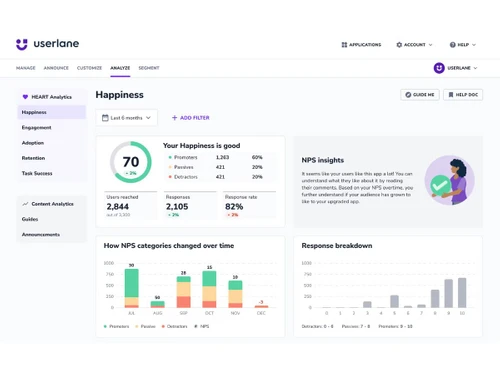
Task: Select the Analyze tab
Action: [x=120, y=68]
